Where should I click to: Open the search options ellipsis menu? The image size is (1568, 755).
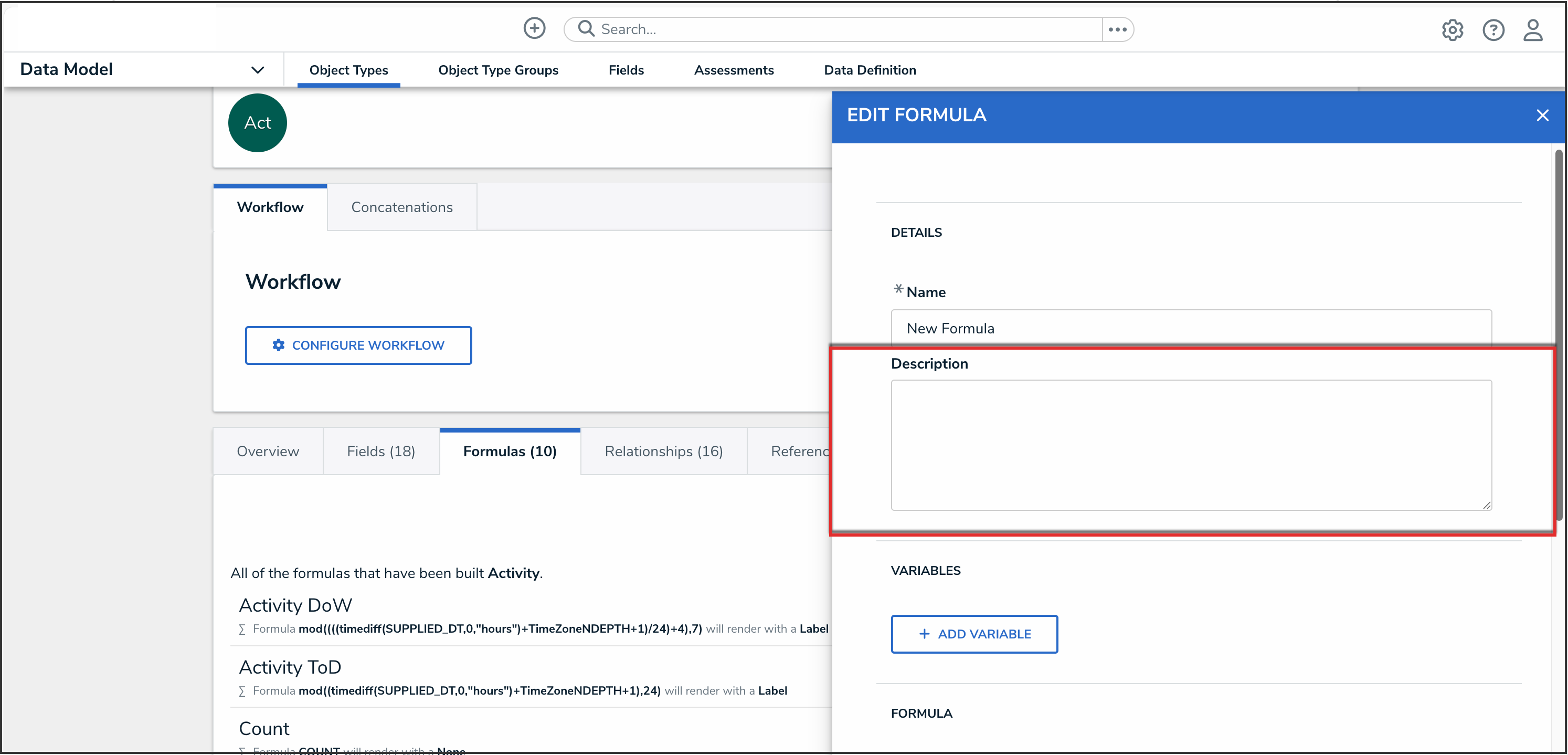(1117, 29)
